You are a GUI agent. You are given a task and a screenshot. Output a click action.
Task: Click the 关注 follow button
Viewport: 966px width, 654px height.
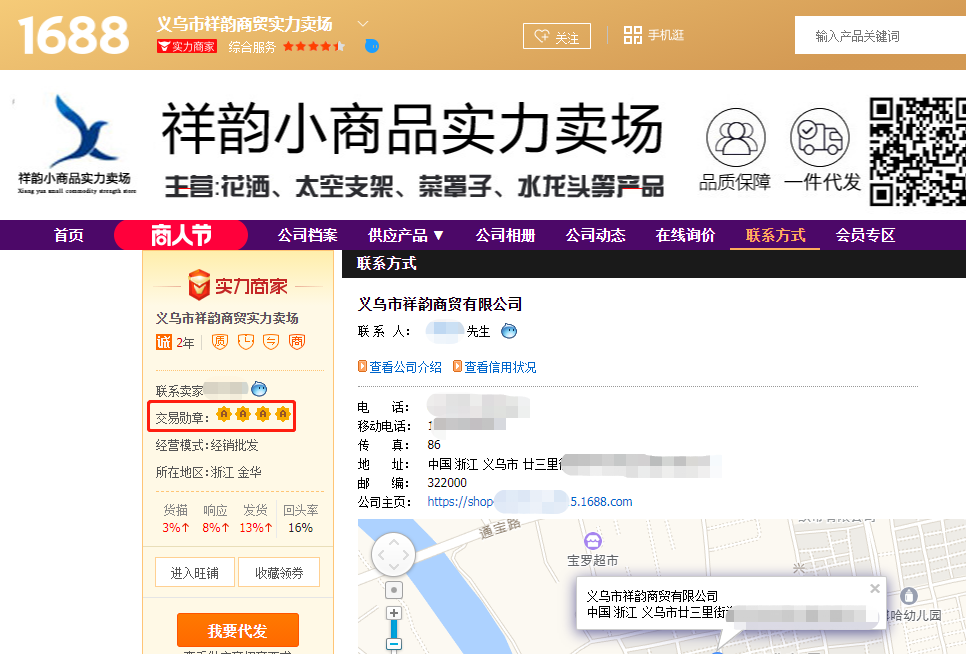pos(557,36)
